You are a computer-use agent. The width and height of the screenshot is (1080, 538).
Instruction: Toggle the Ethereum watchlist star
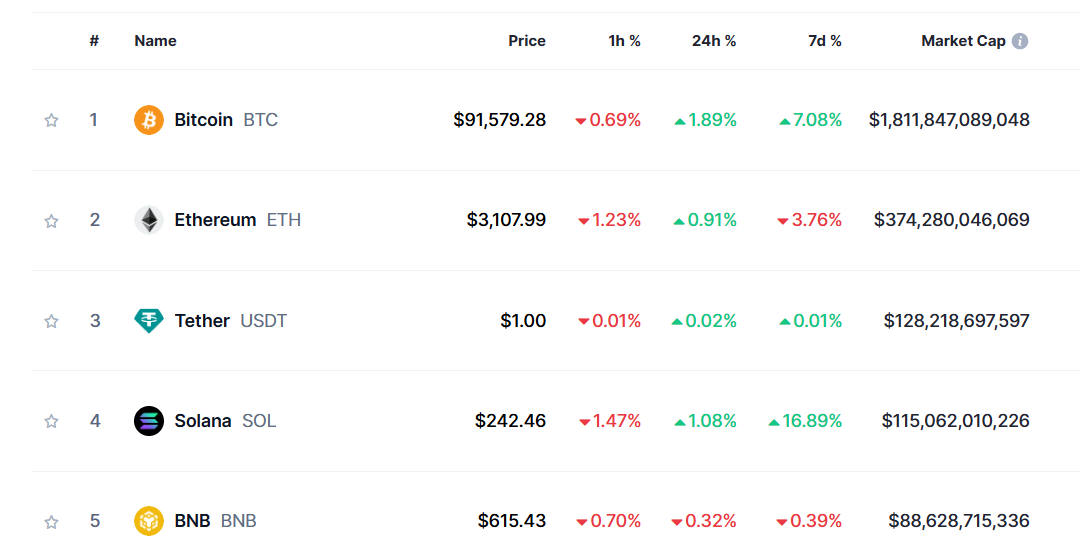point(51,221)
